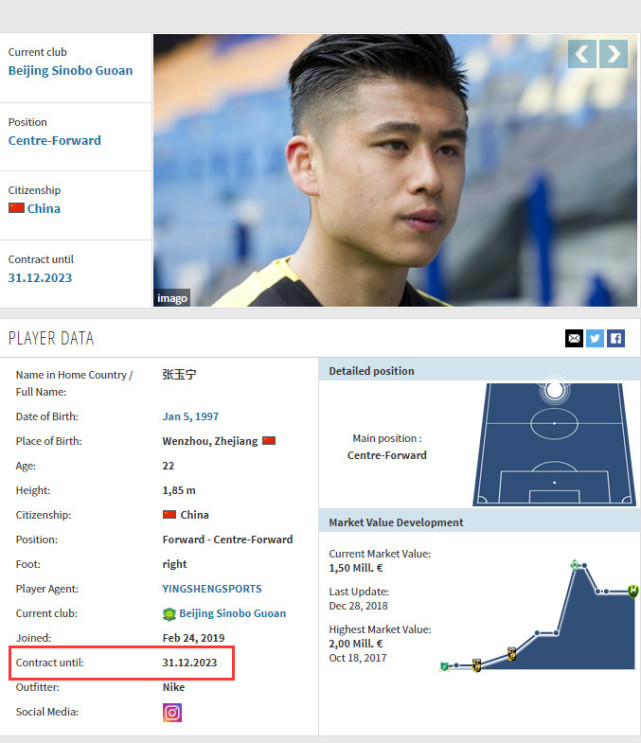Click the China flag beside Wenzhou, Zhejiang
The height and width of the screenshot is (743, 641).
pos(269,441)
